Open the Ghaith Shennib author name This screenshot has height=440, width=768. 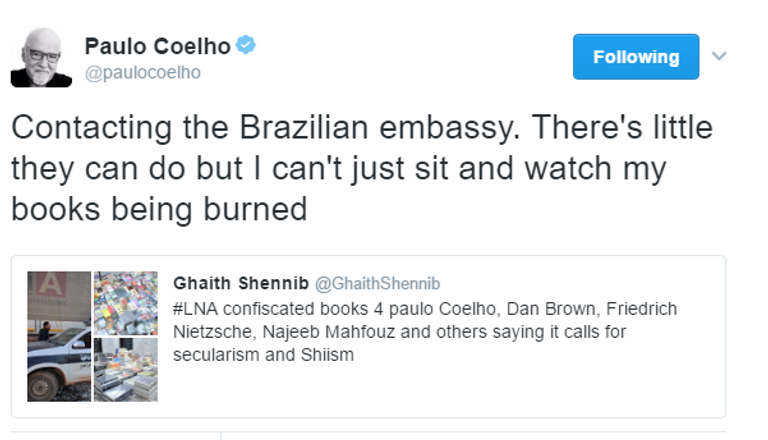pyautogui.click(x=240, y=284)
